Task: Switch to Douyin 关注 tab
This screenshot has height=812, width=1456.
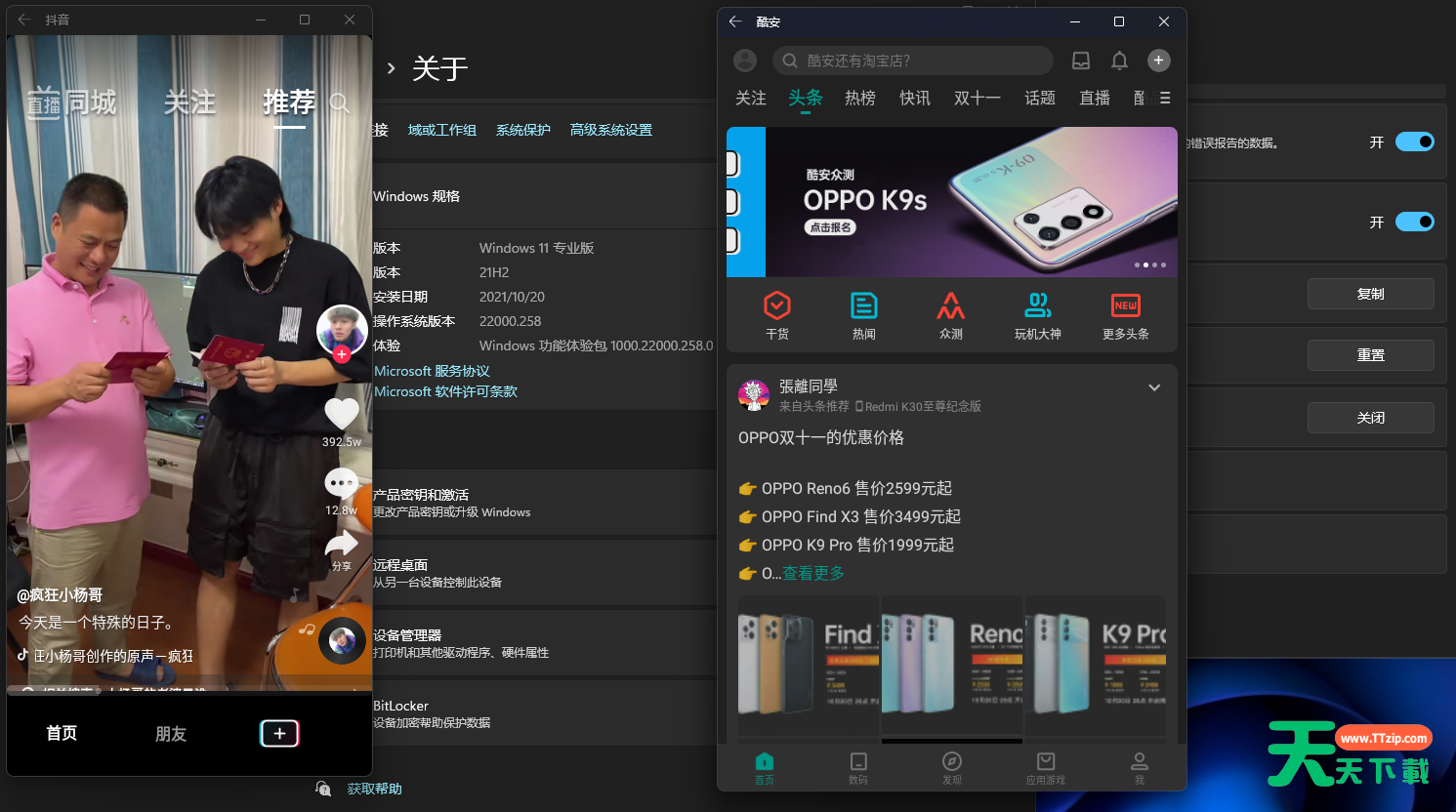Action: pyautogui.click(x=189, y=102)
